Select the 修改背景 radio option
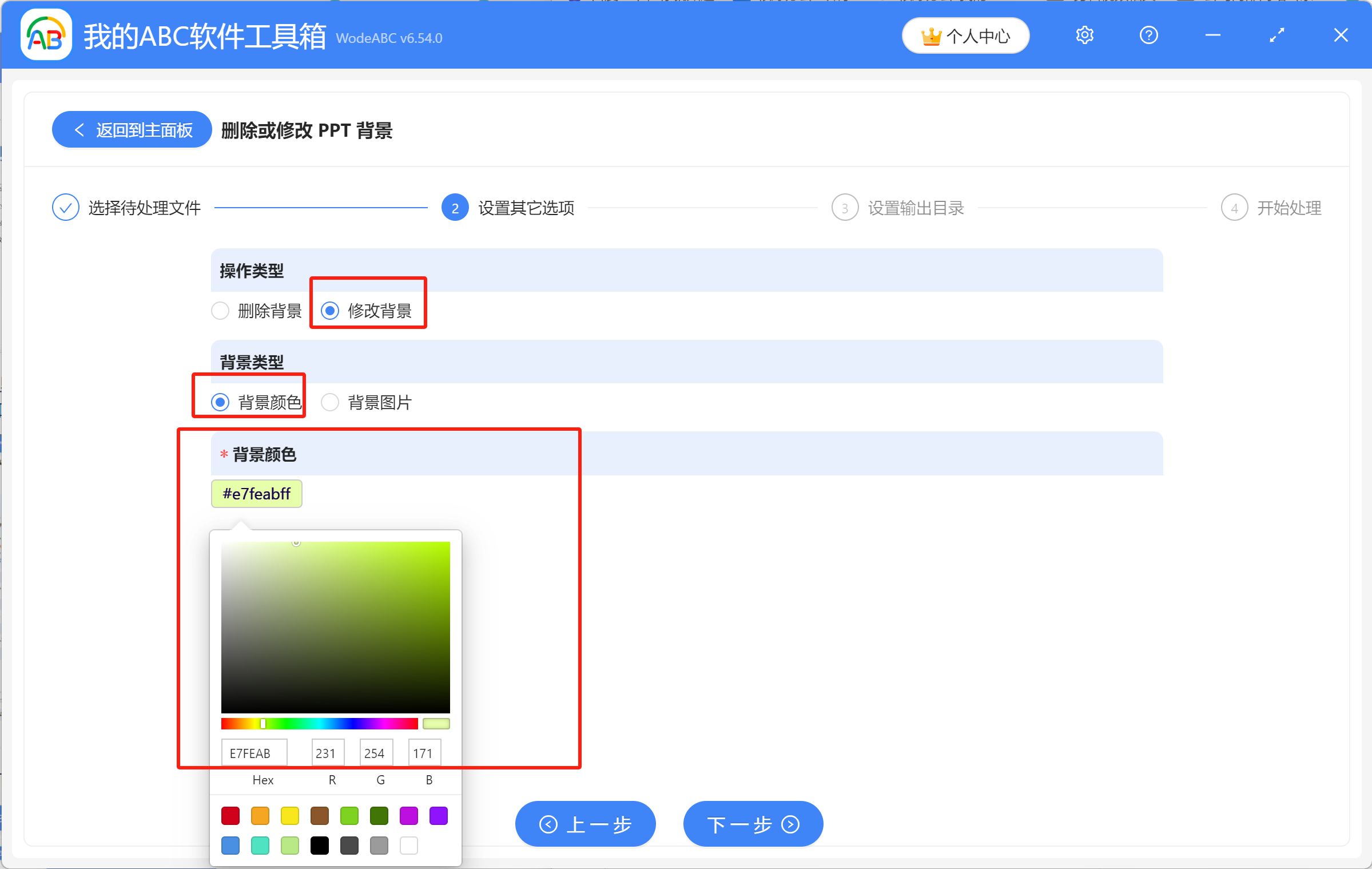The image size is (1372, 869). point(330,311)
